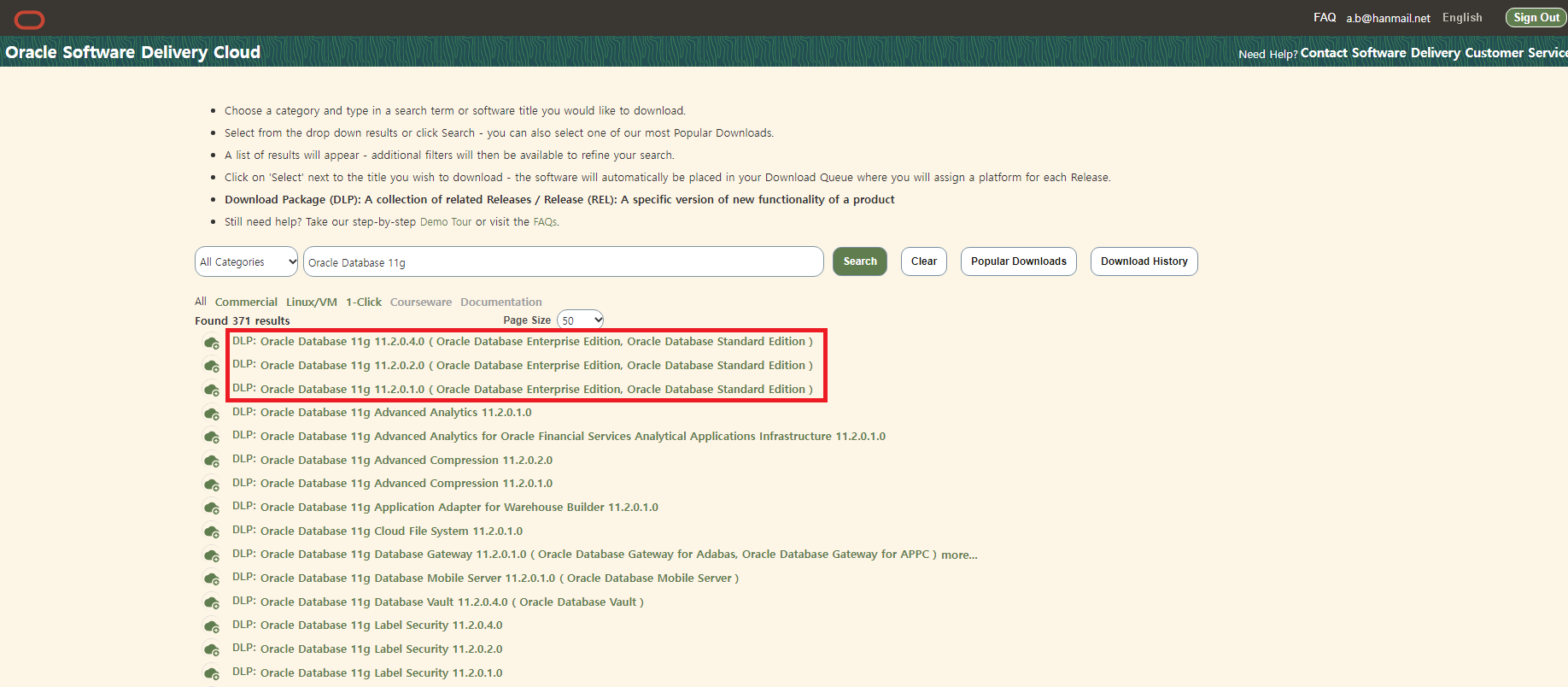
Task: Select cloud icon for Label Security 11.2.0.4.0
Action: click(212, 626)
